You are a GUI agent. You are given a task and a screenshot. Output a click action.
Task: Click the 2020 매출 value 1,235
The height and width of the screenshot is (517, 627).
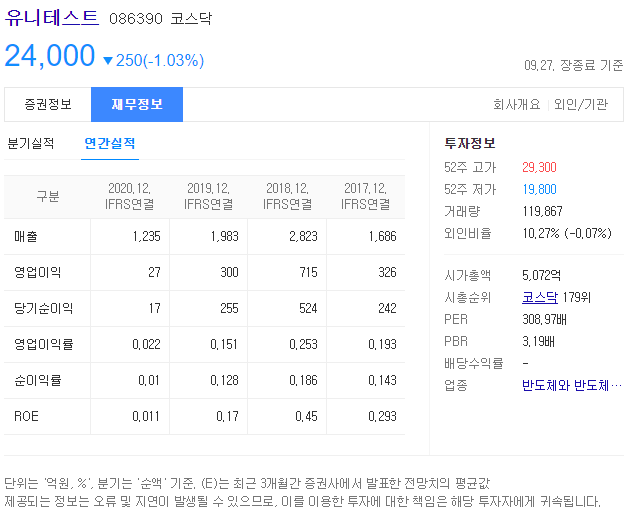tap(146, 236)
